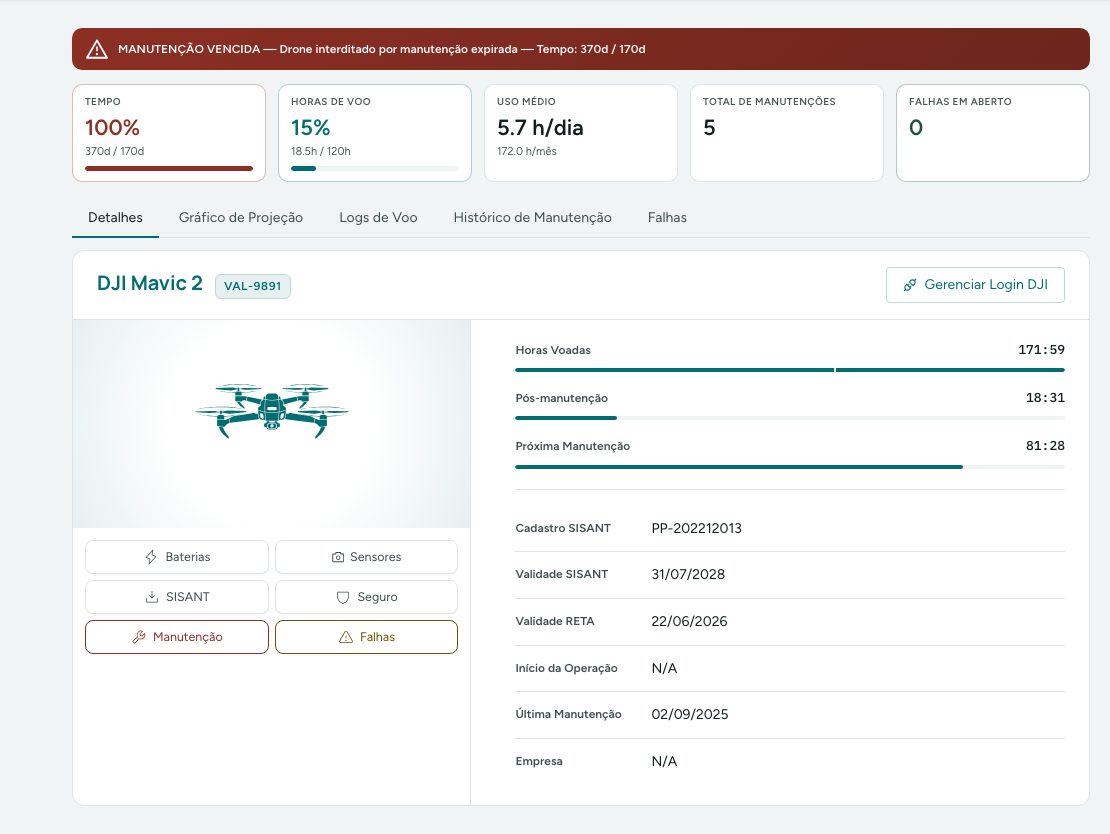
Task: Click the Empresa N/A value
Action: (x=664, y=761)
